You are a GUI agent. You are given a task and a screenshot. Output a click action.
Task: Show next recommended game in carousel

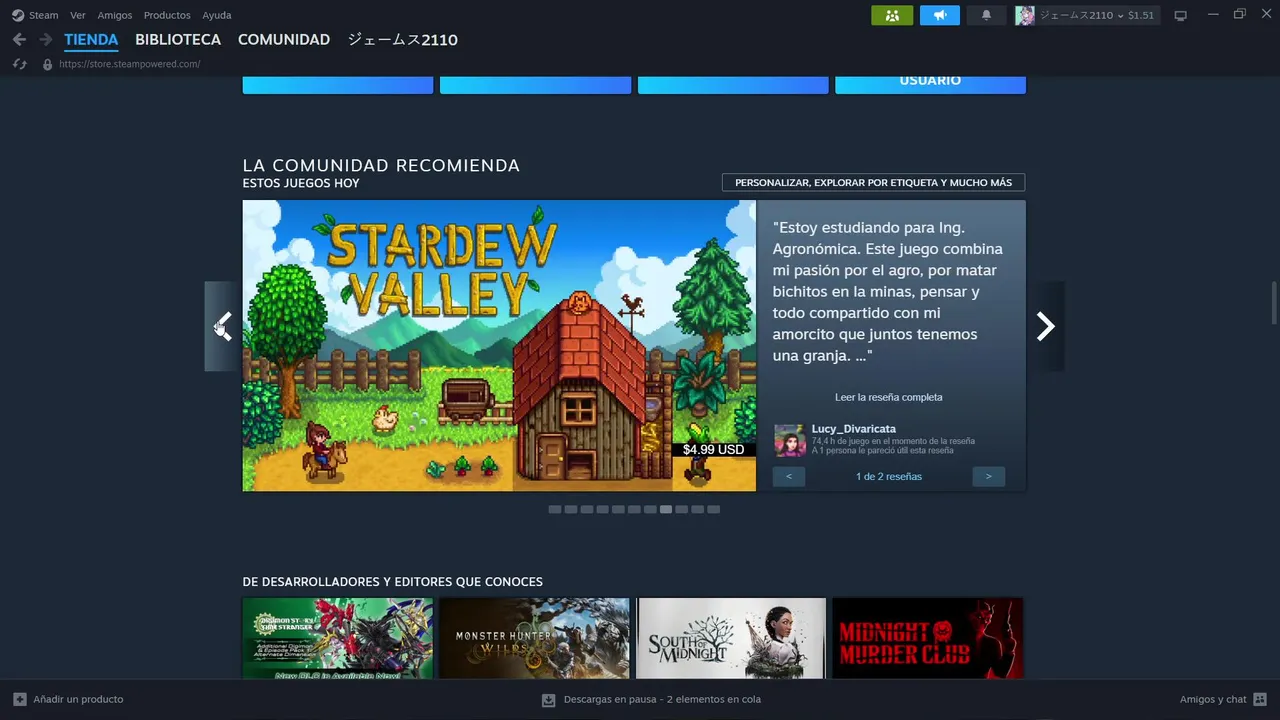coord(1045,326)
